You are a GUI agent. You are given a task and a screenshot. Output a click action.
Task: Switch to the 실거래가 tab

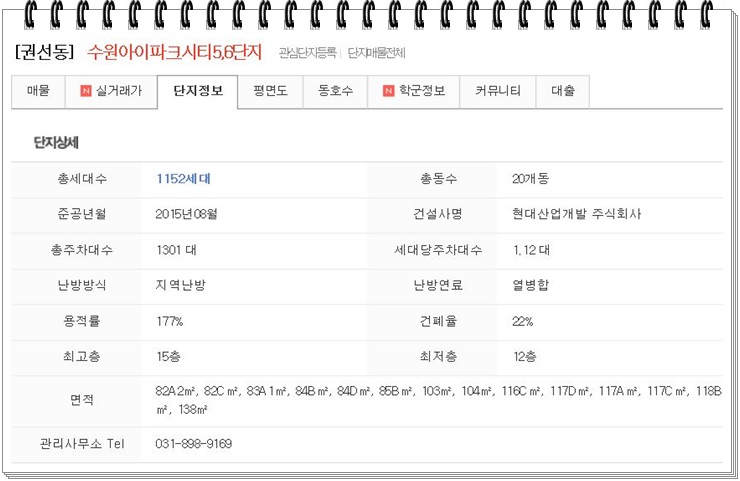[x=111, y=91]
